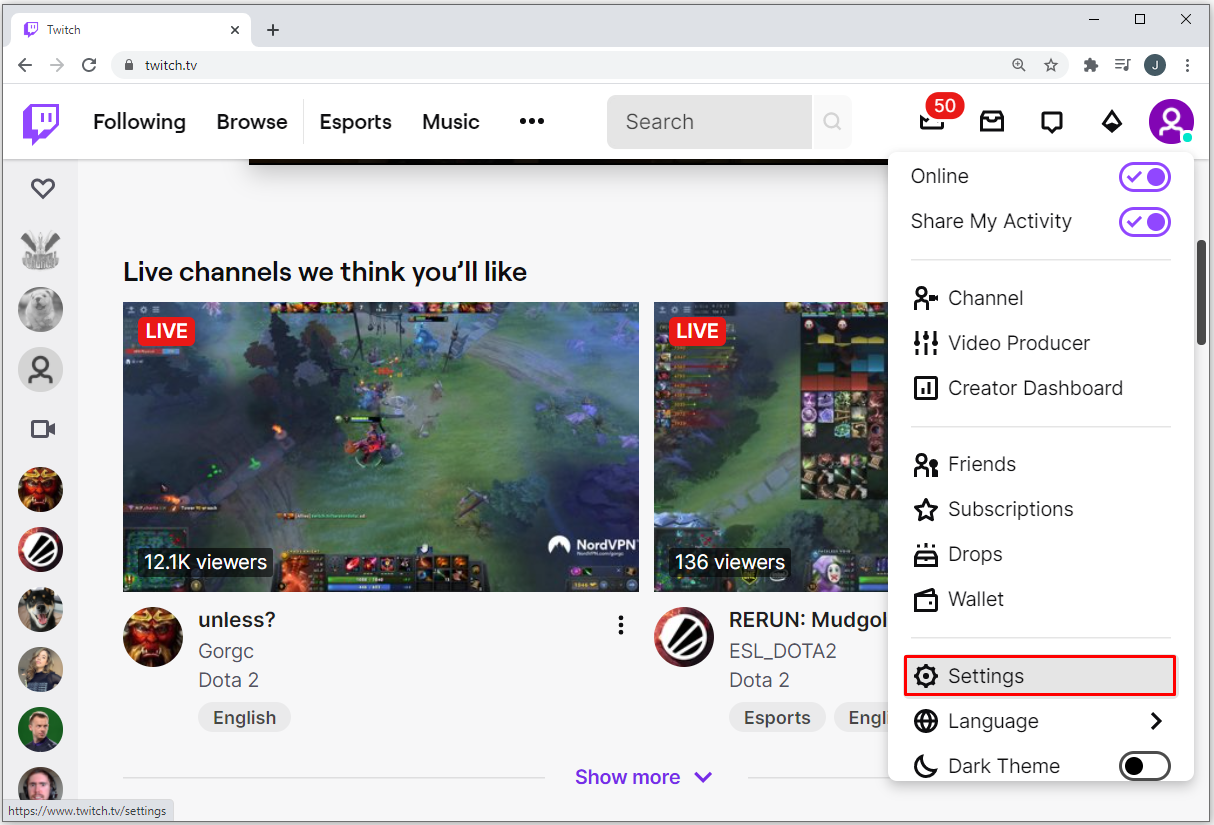
Task: Click in the Twitch search field
Action: pyautogui.click(x=709, y=122)
